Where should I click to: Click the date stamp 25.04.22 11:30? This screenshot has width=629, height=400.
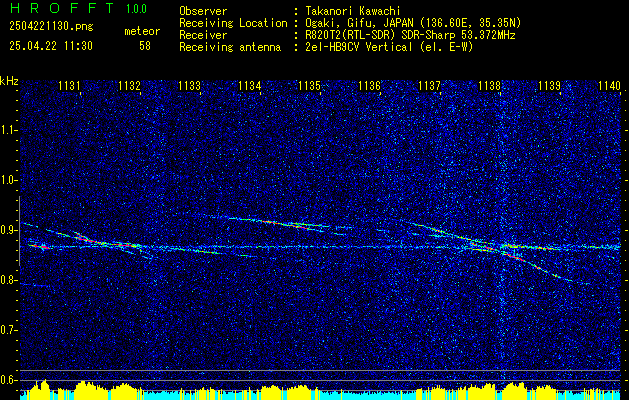click(51, 46)
